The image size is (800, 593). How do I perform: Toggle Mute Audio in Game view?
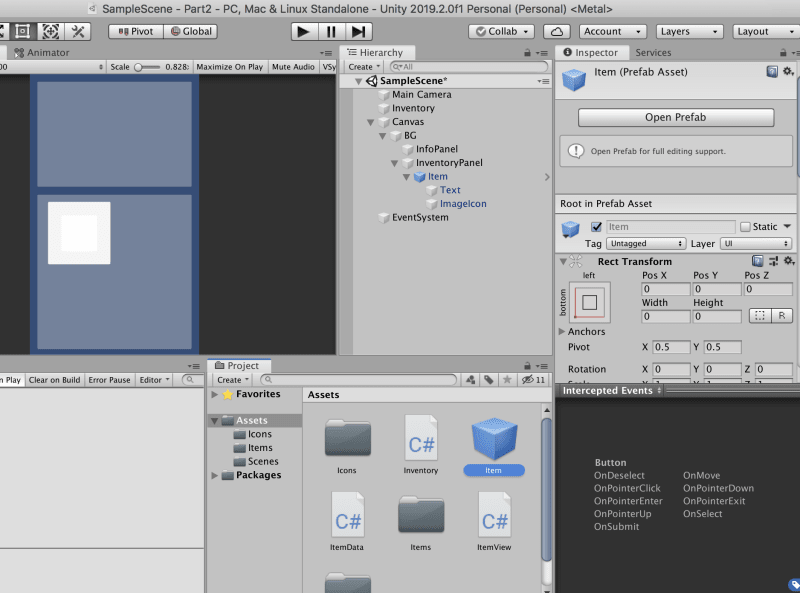(x=293, y=67)
